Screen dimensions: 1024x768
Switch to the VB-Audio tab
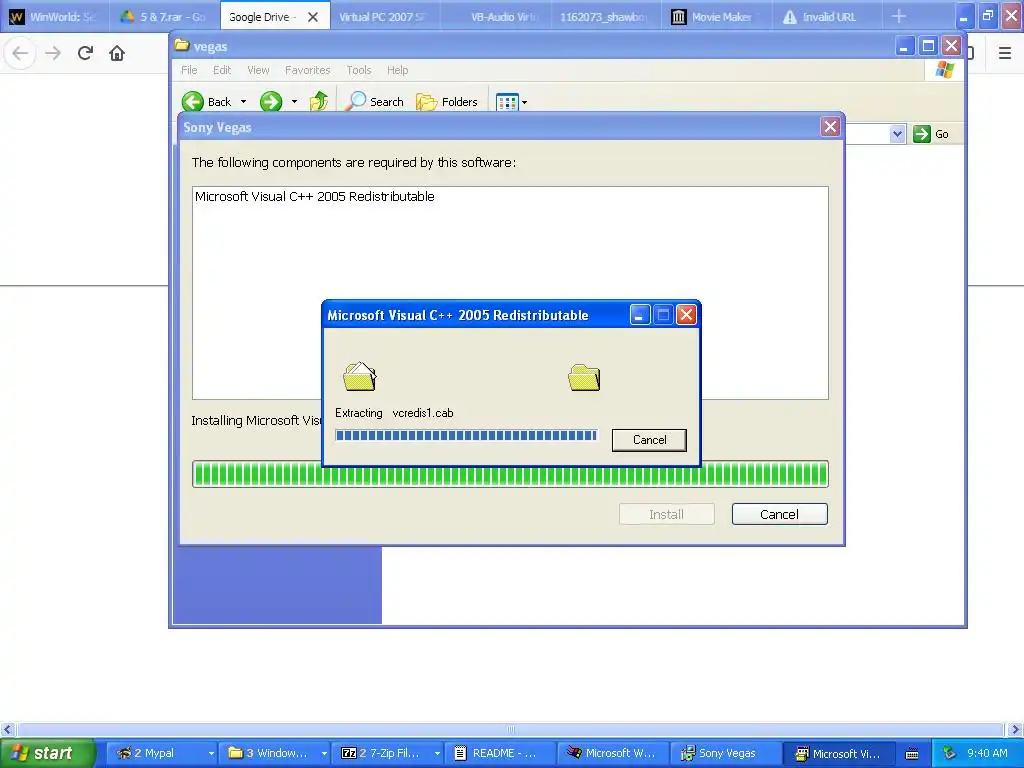[496, 17]
